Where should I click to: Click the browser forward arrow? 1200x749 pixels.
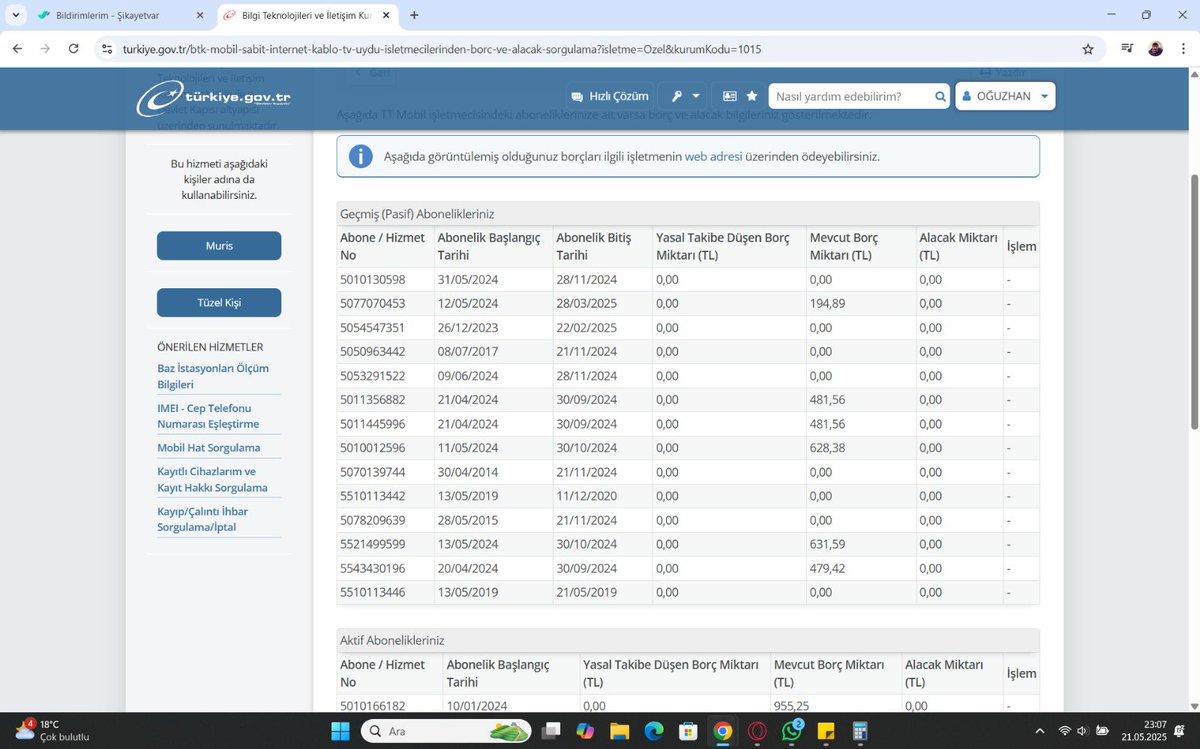point(45,48)
